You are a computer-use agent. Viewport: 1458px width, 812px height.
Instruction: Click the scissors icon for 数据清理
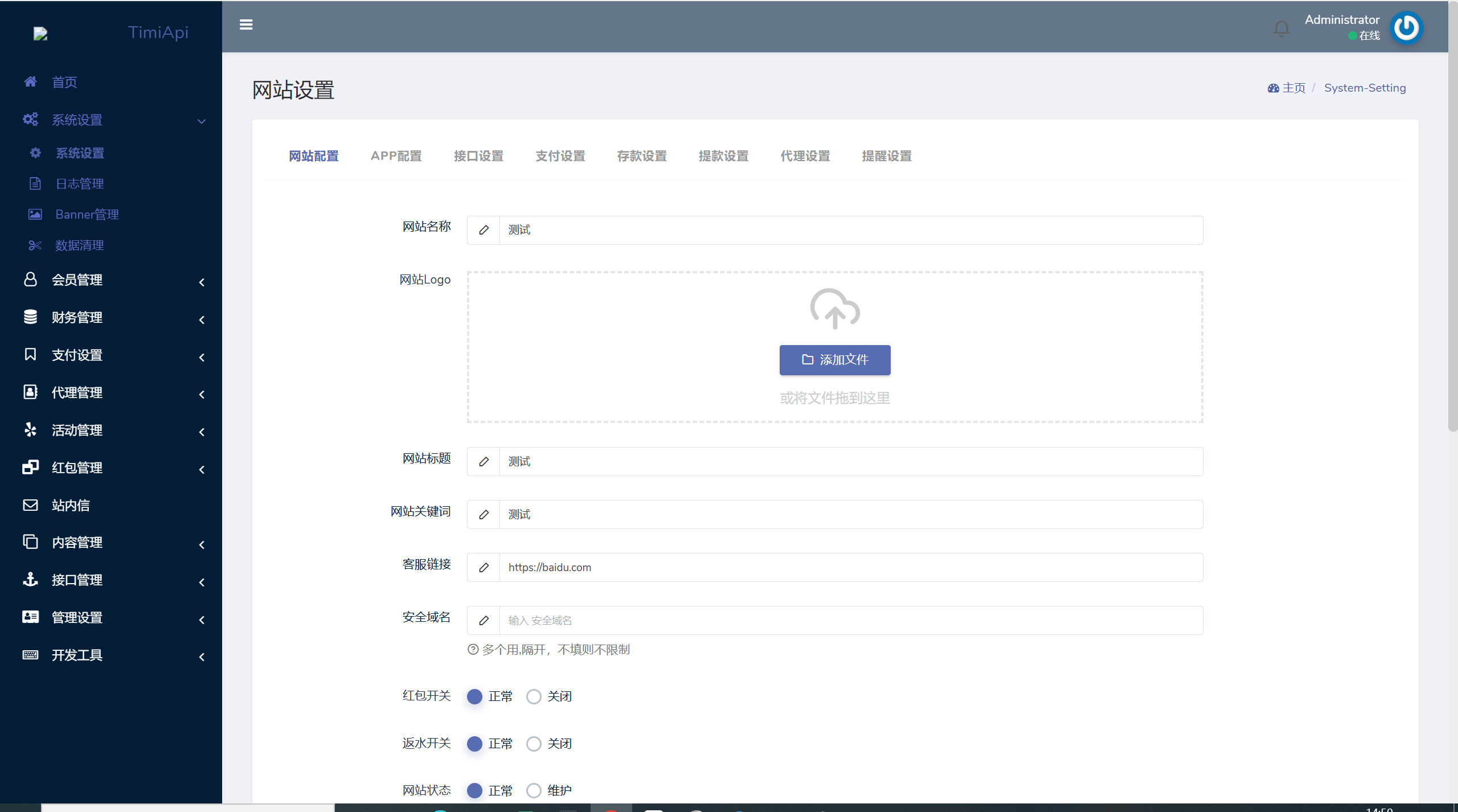click(x=35, y=245)
